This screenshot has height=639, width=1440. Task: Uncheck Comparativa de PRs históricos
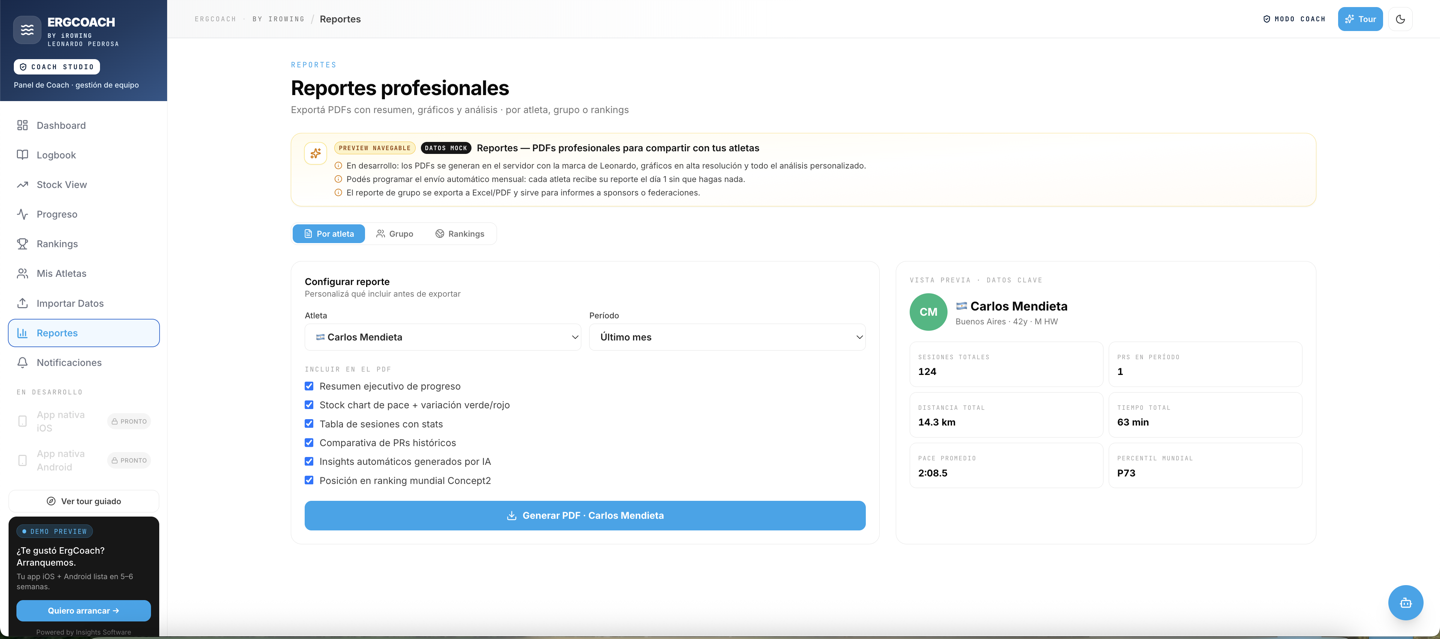[309, 443]
